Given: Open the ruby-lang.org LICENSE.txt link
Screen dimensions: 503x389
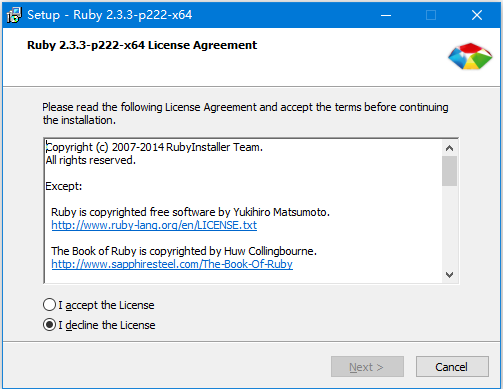Looking at the screenshot, I should click(x=154, y=225).
